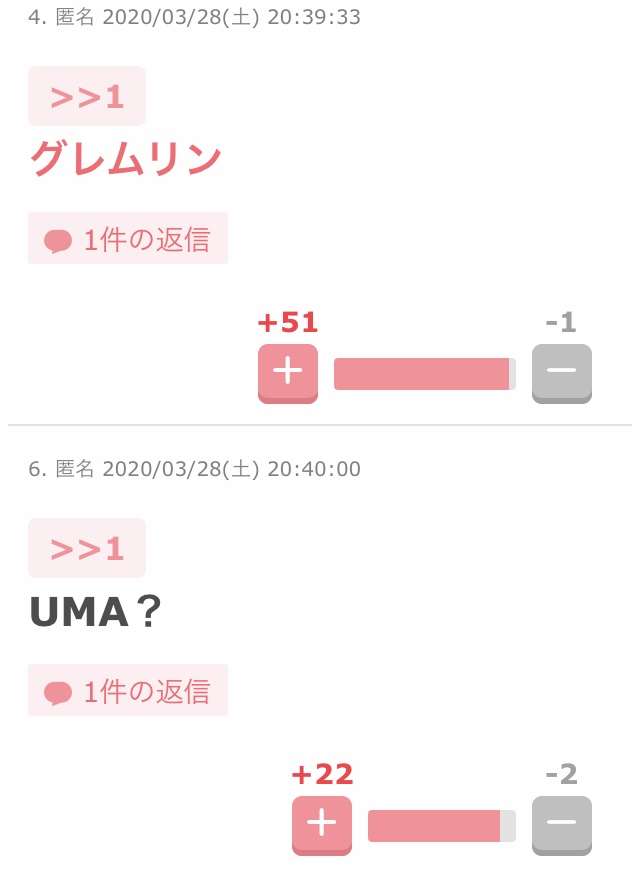Select the +22 upvote count

[322, 775]
